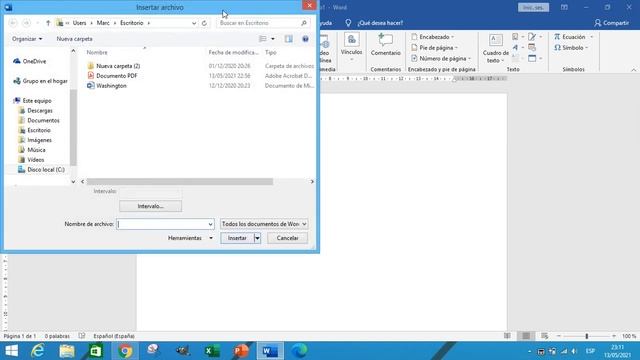Click the Cancelar button
Viewport: 640px width, 360px height.
point(287,238)
